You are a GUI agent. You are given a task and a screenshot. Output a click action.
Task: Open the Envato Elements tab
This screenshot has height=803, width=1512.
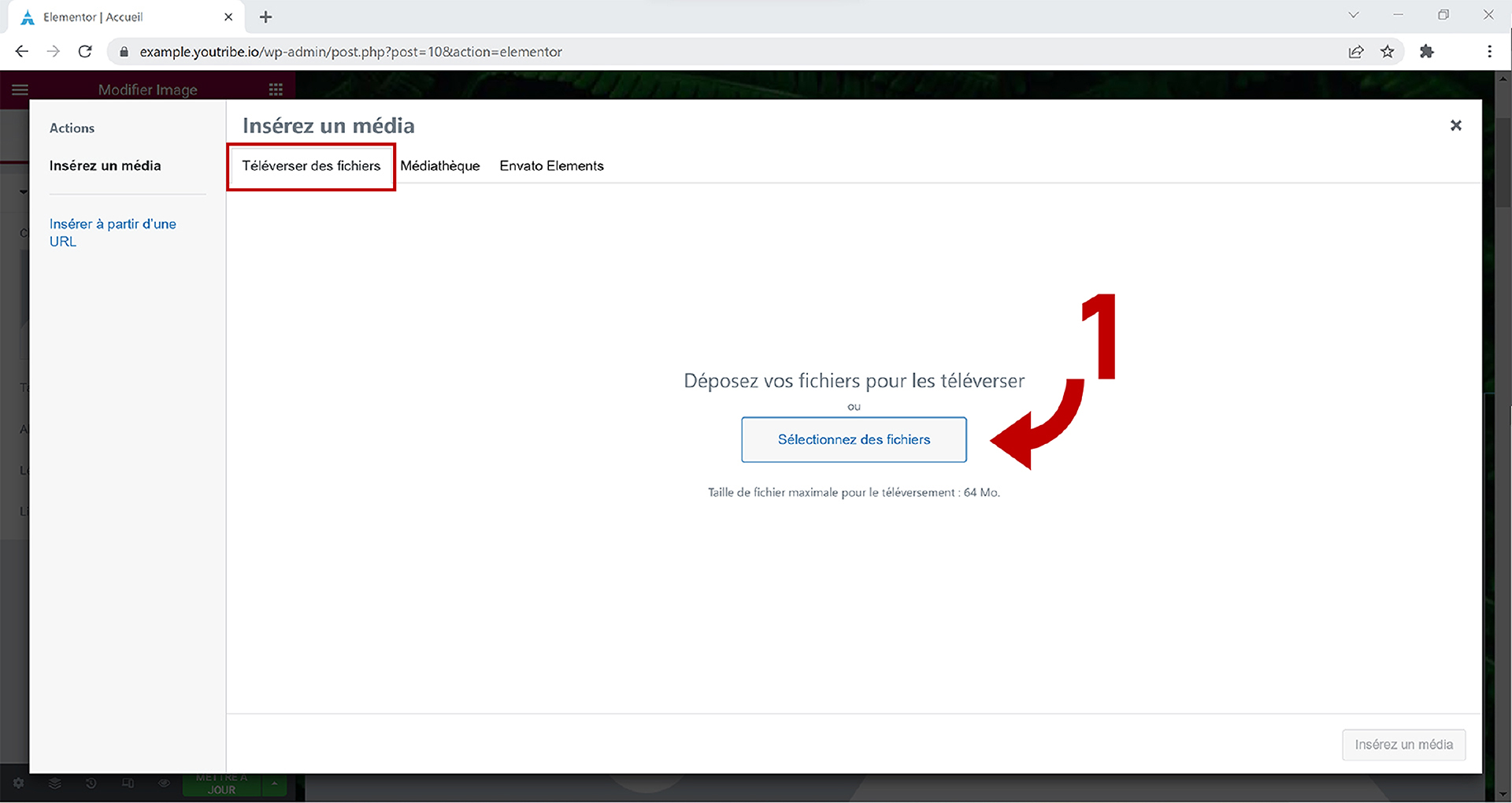tap(551, 166)
